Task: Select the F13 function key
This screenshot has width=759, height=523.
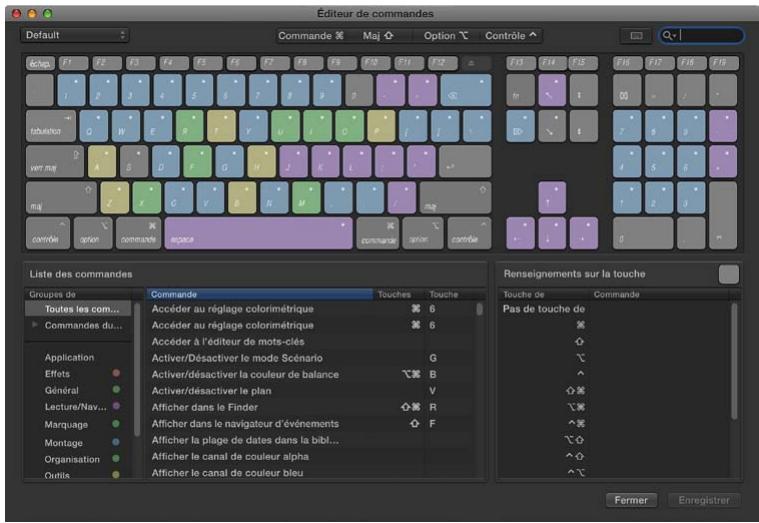Action: [521, 63]
